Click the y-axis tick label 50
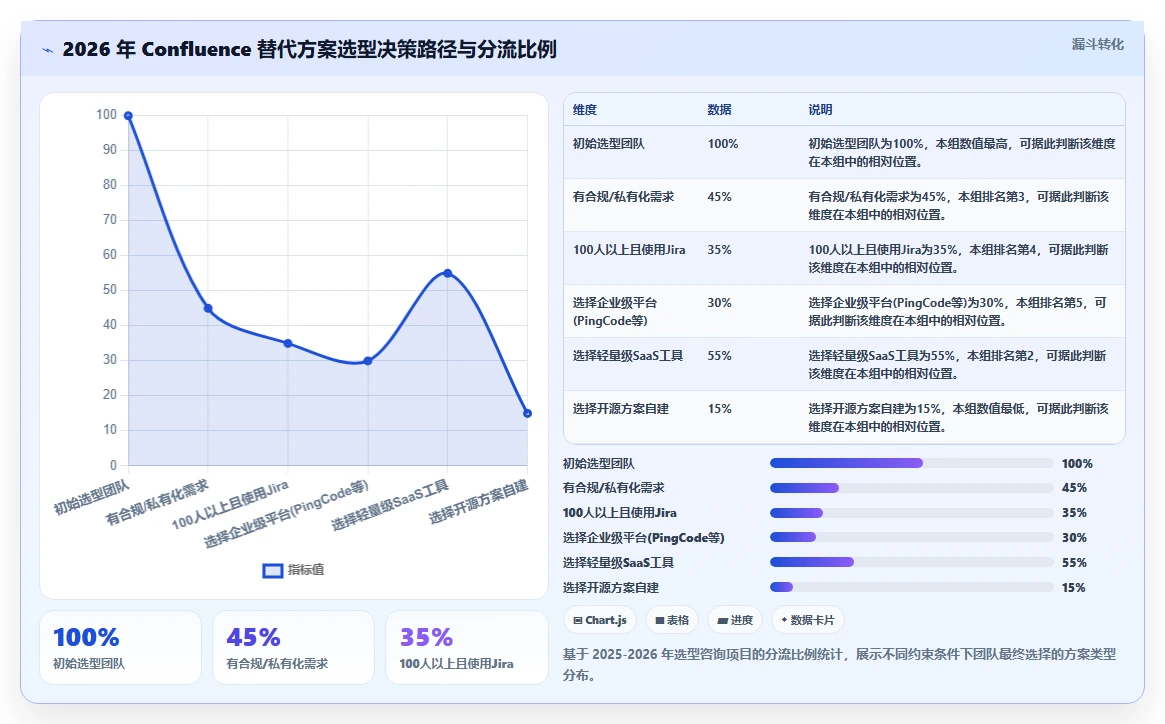Image resolution: width=1165 pixels, height=724 pixels. coord(109,289)
